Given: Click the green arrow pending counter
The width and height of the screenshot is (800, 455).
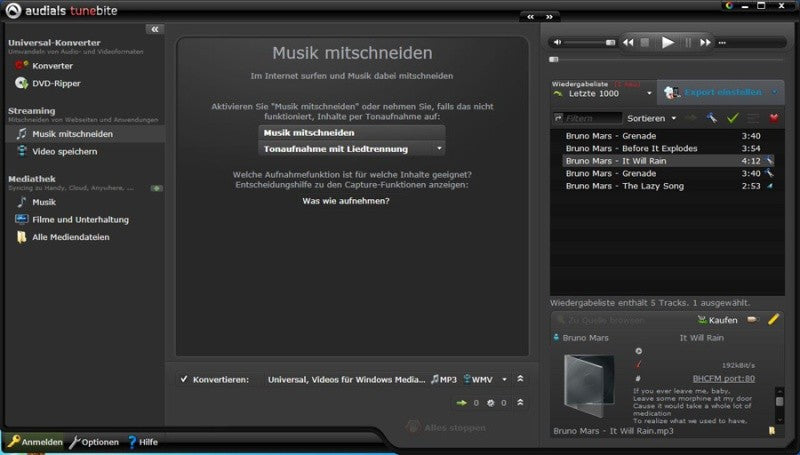Looking at the screenshot, I should pos(467,403).
